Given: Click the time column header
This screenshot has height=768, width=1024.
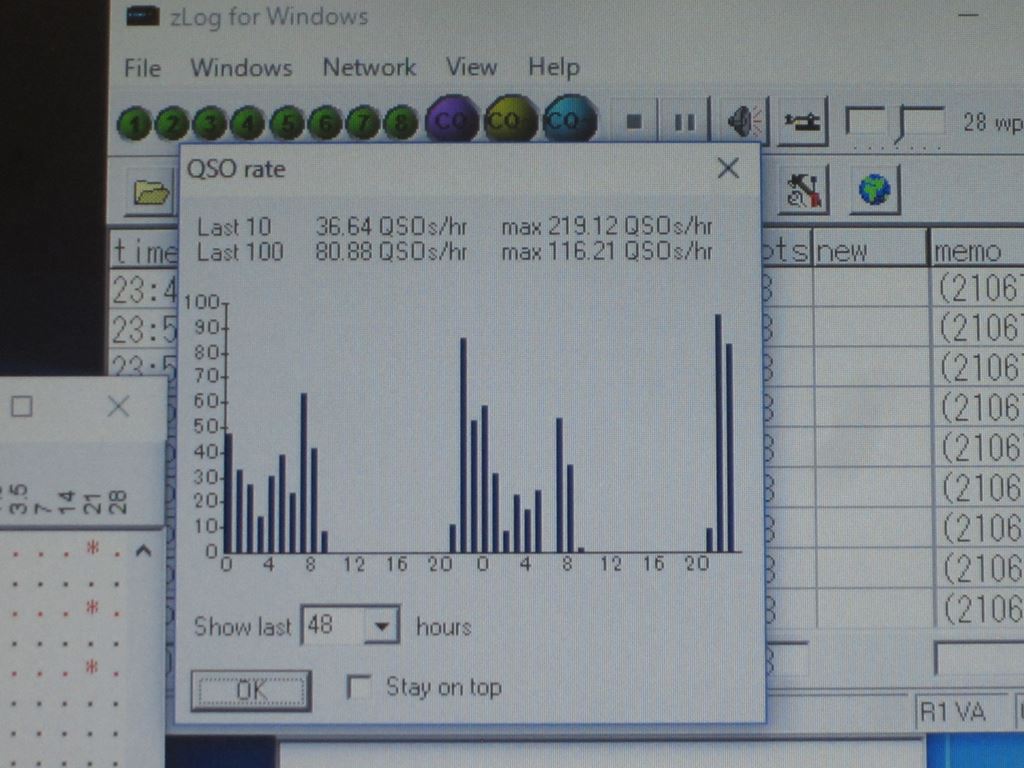Looking at the screenshot, I should [144, 251].
